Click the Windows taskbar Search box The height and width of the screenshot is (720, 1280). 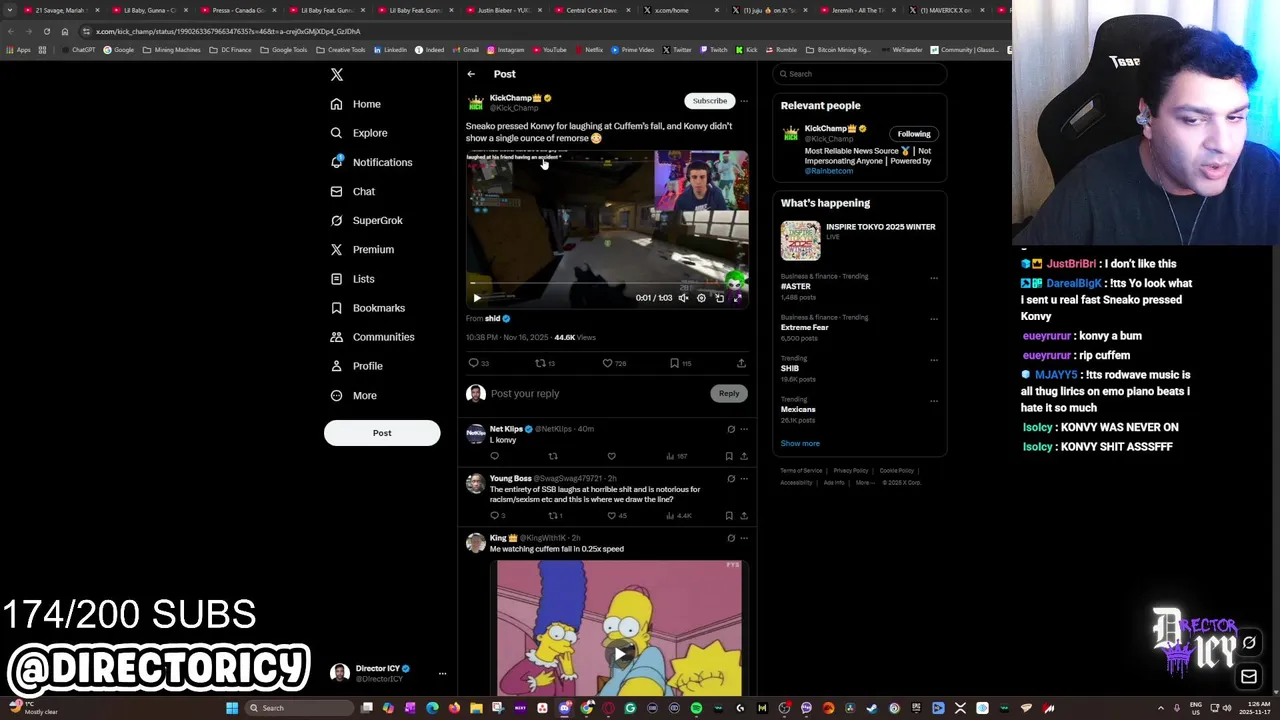(300, 708)
